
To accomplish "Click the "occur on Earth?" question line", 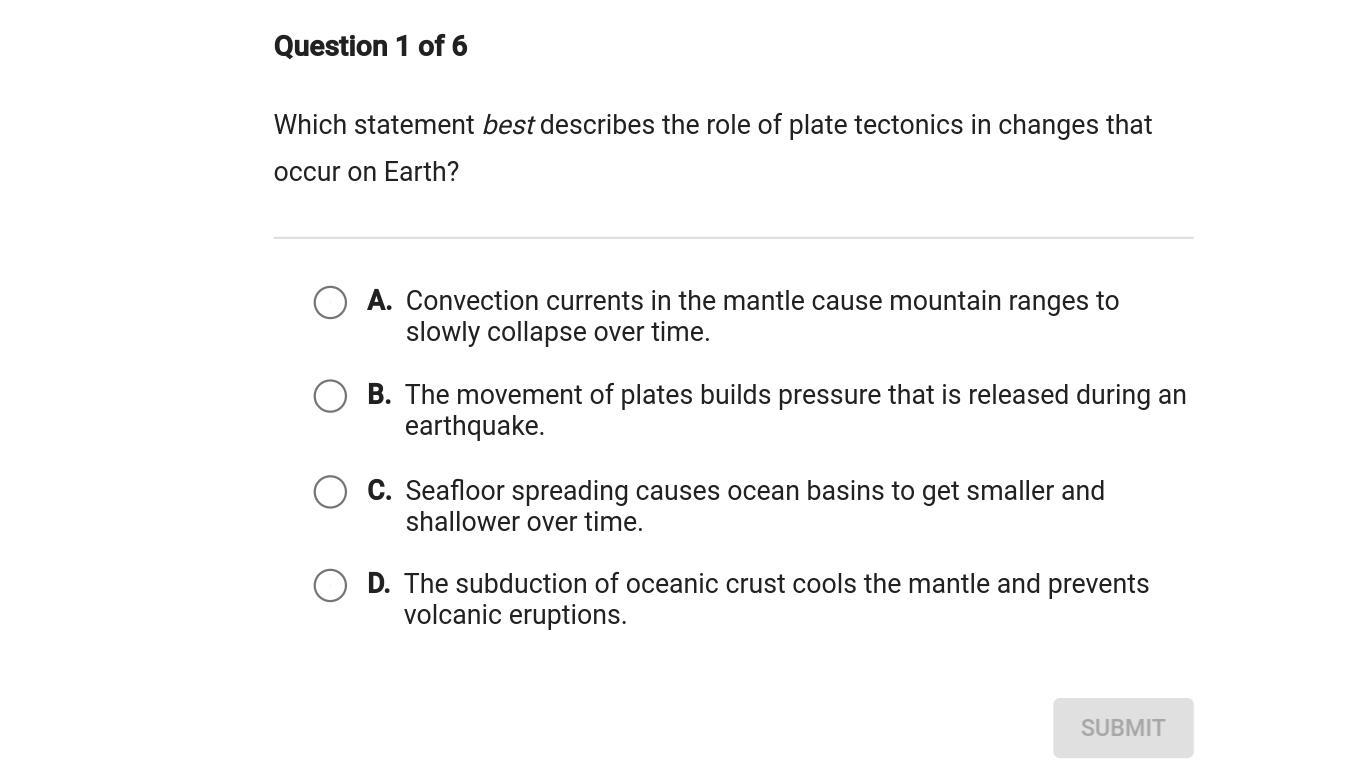I will [x=366, y=172].
